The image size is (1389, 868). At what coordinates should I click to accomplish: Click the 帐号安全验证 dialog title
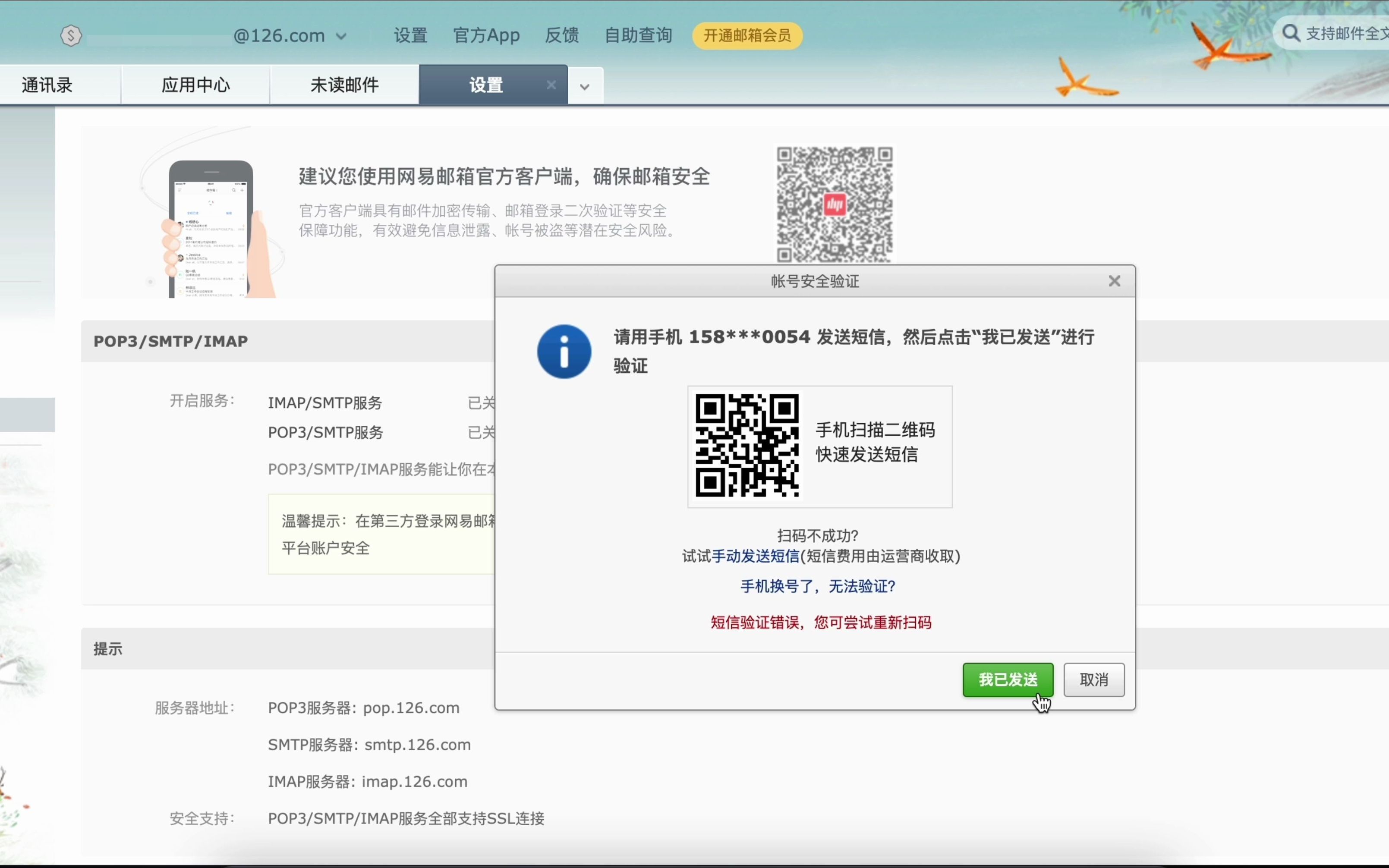(x=815, y=281)
